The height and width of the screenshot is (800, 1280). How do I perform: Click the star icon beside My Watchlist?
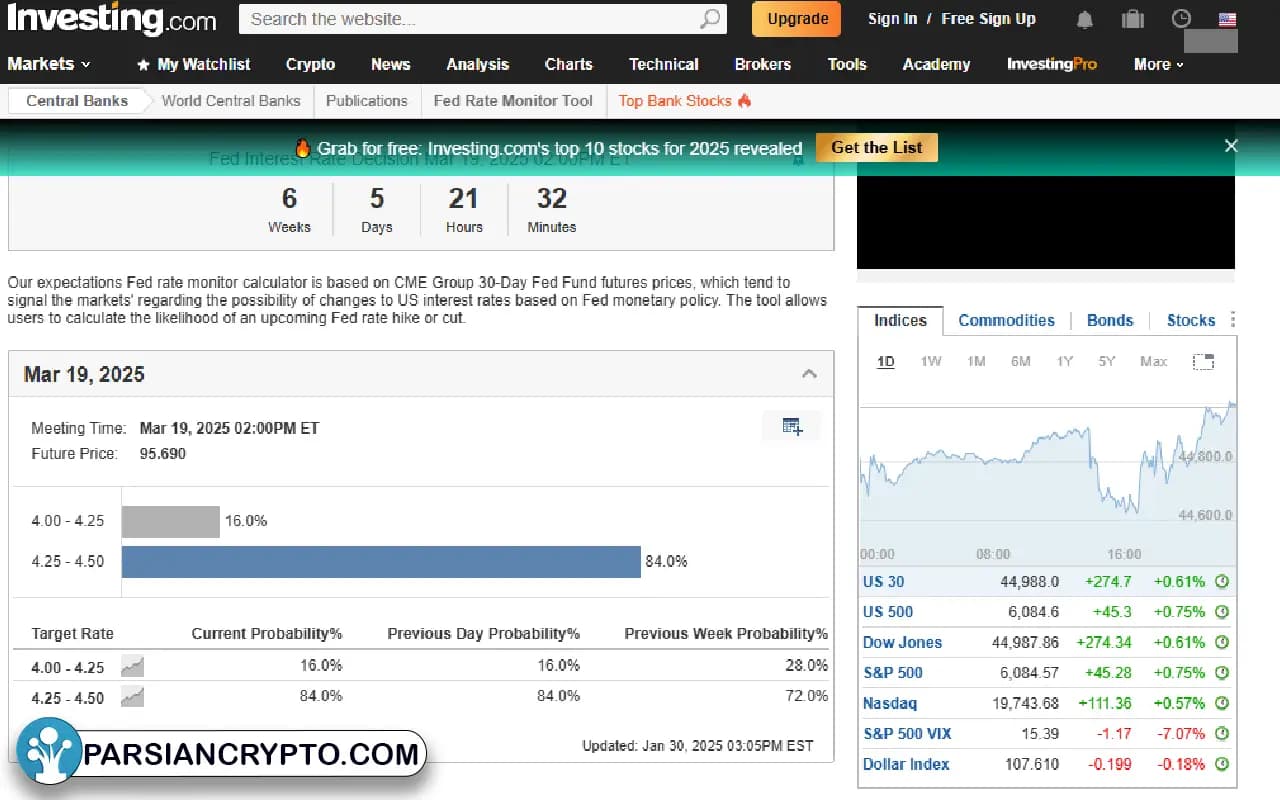click(143, 65)
